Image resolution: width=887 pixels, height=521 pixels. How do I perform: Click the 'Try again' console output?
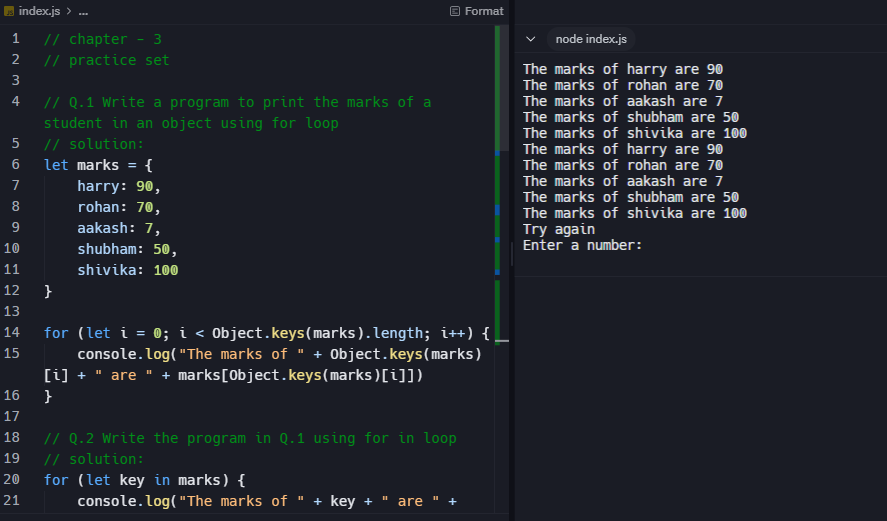click(559, 229)
